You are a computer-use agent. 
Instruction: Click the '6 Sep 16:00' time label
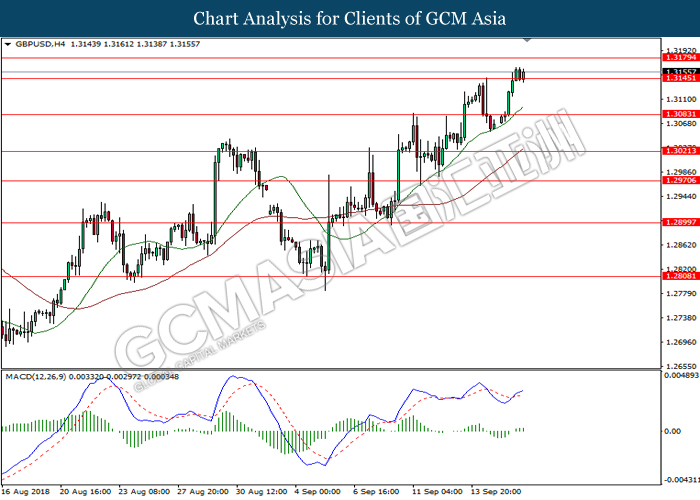pos(377,492)
